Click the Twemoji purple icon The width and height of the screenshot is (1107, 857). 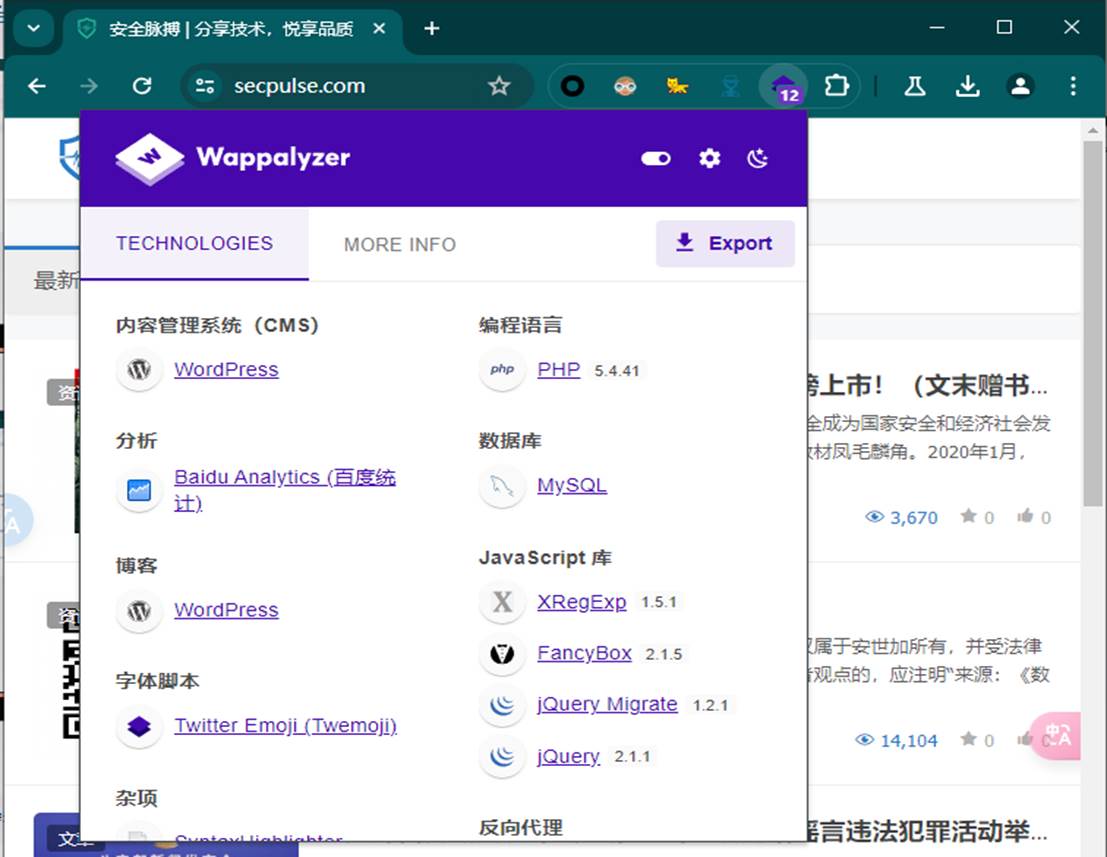click(x=139, y=726)
